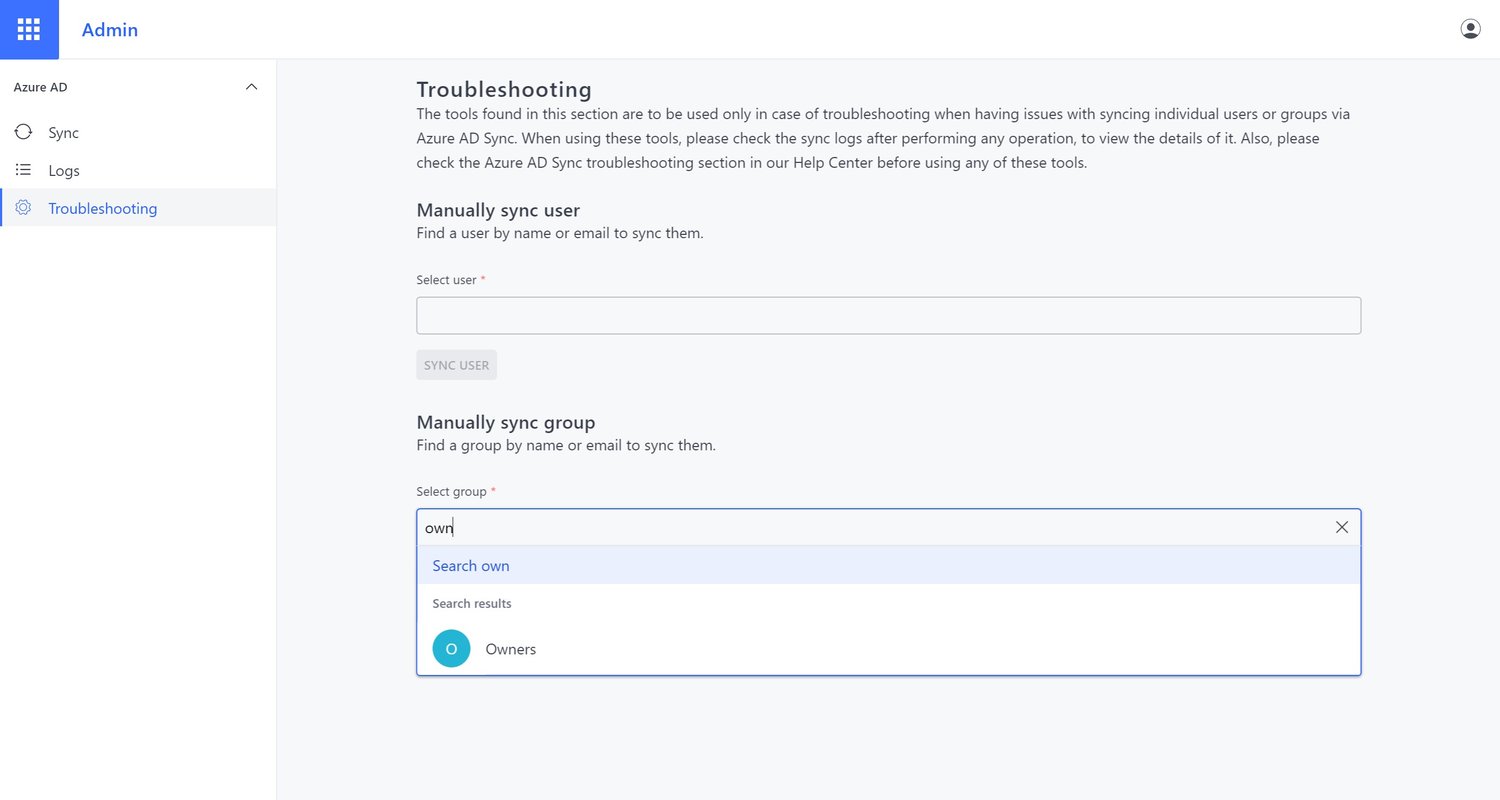Open the app launcher grid icon
Viewport: 1500px width, 800px height.
[29, 29]
